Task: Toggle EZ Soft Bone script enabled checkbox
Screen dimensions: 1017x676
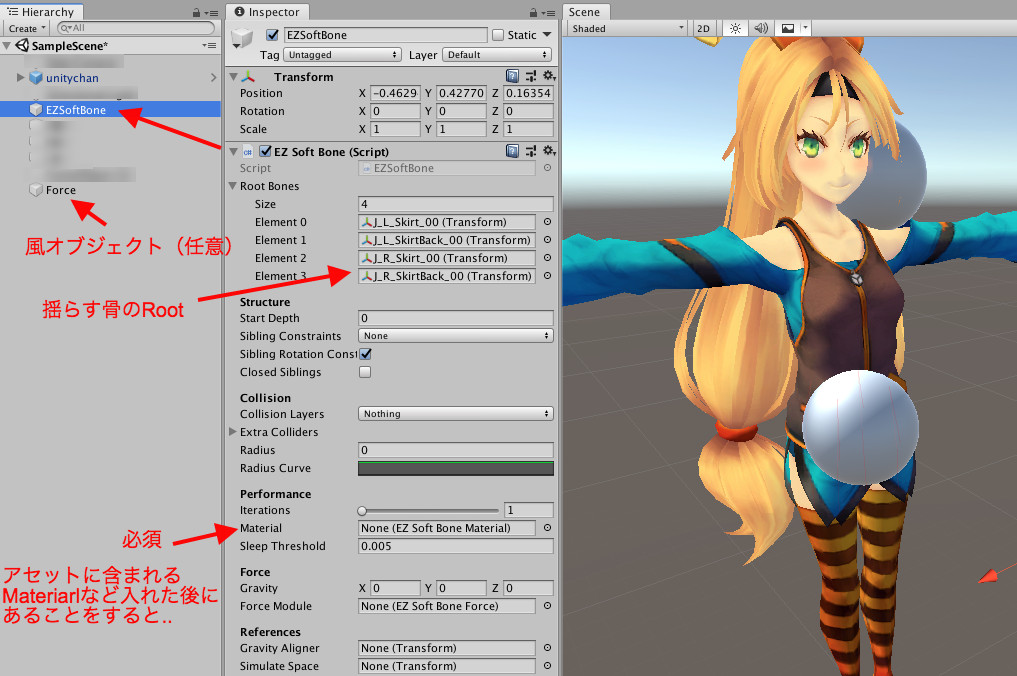Action: (265, 151)
